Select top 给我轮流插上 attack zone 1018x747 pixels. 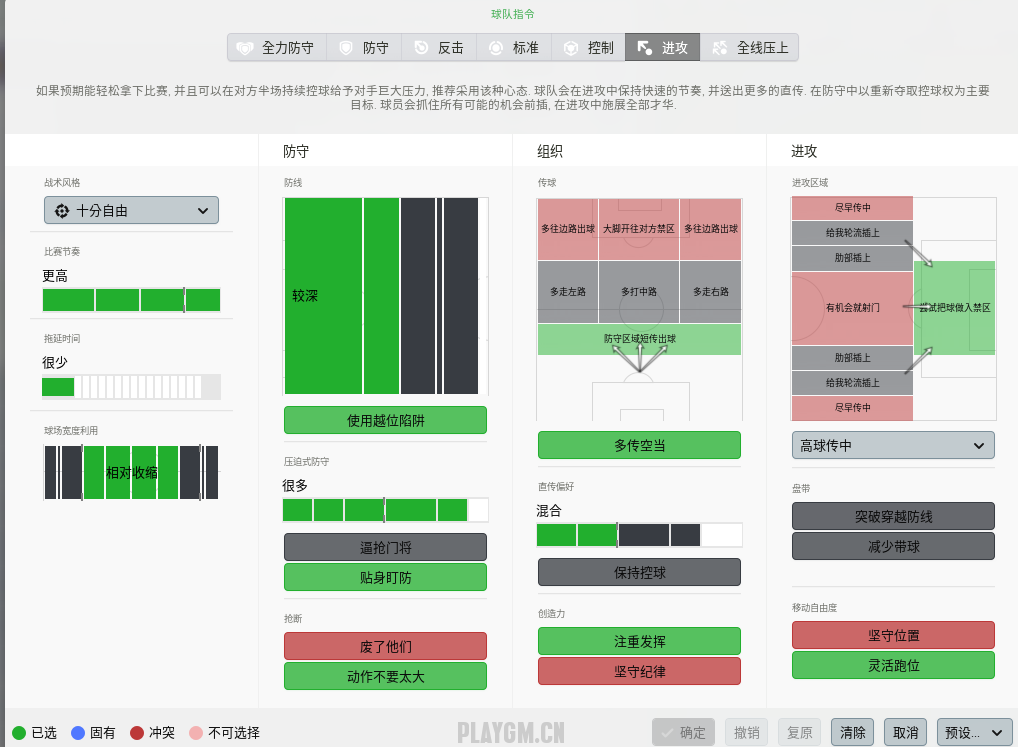point(852,233)
